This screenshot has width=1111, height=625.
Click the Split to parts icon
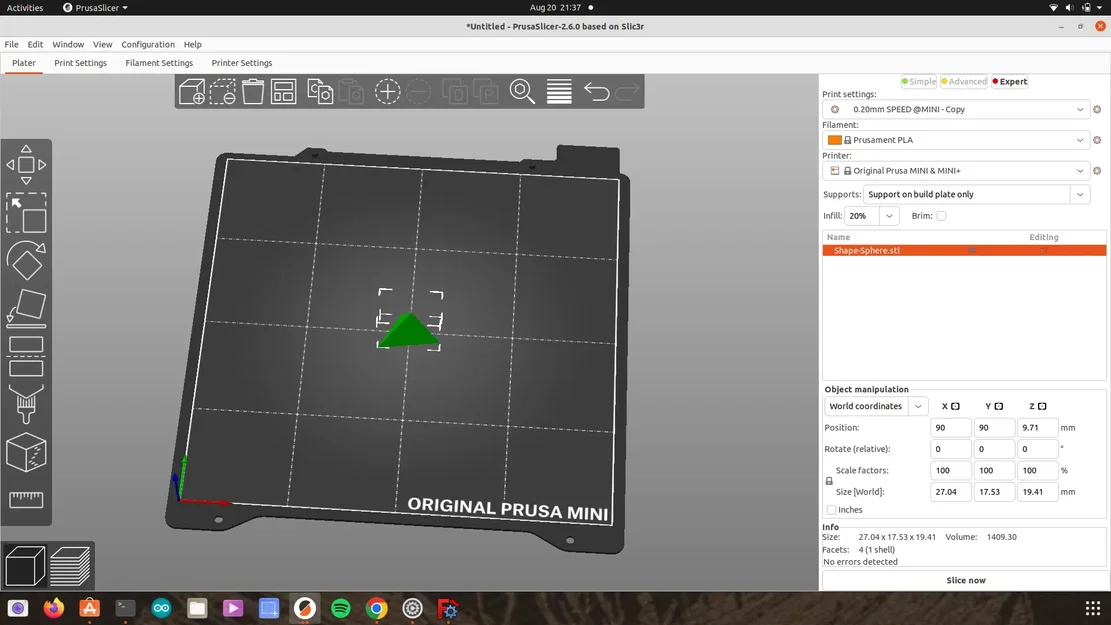(486, 92)
